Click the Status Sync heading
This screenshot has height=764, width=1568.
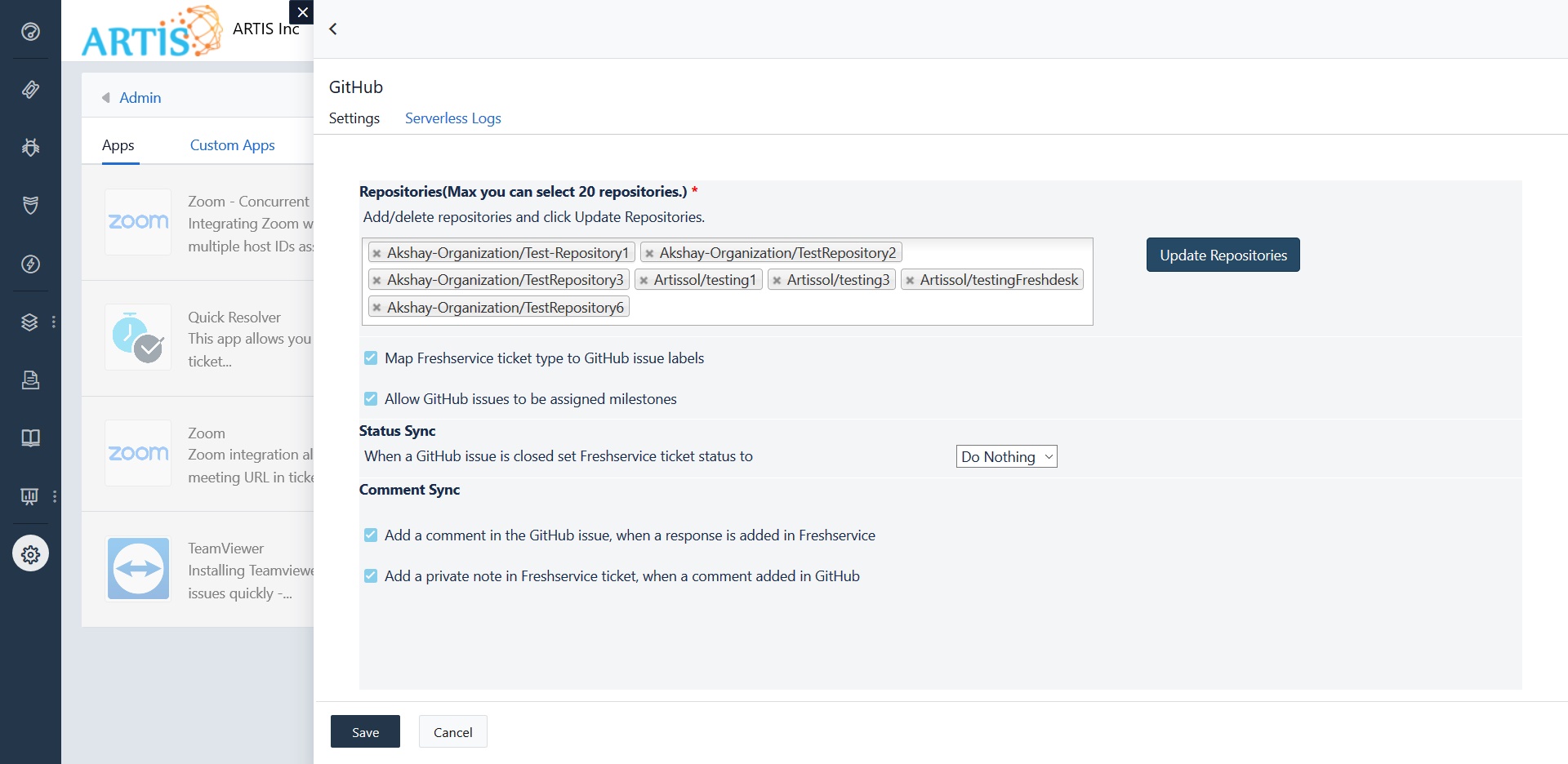pyautogui.click(x=398, y=431)
